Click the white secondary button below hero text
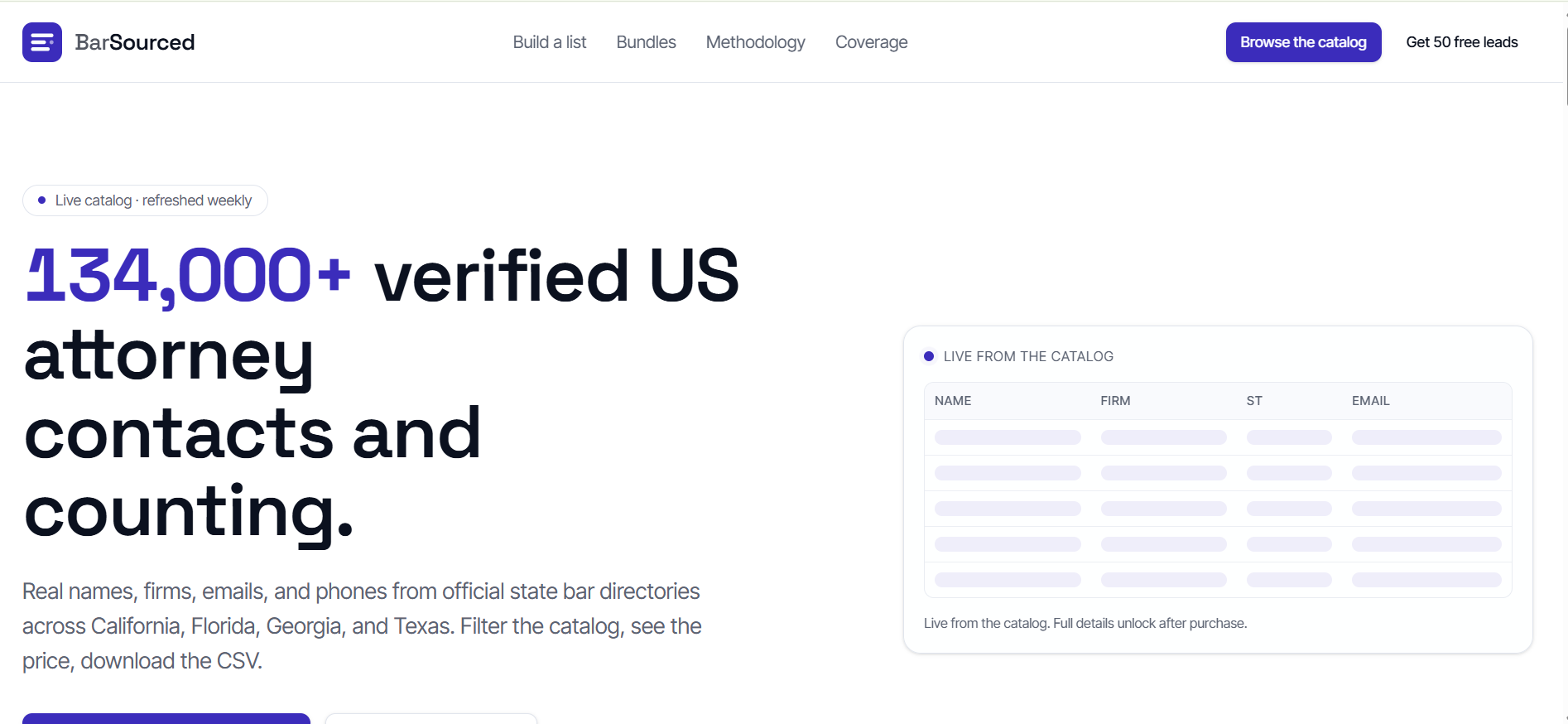 point(431,718)
